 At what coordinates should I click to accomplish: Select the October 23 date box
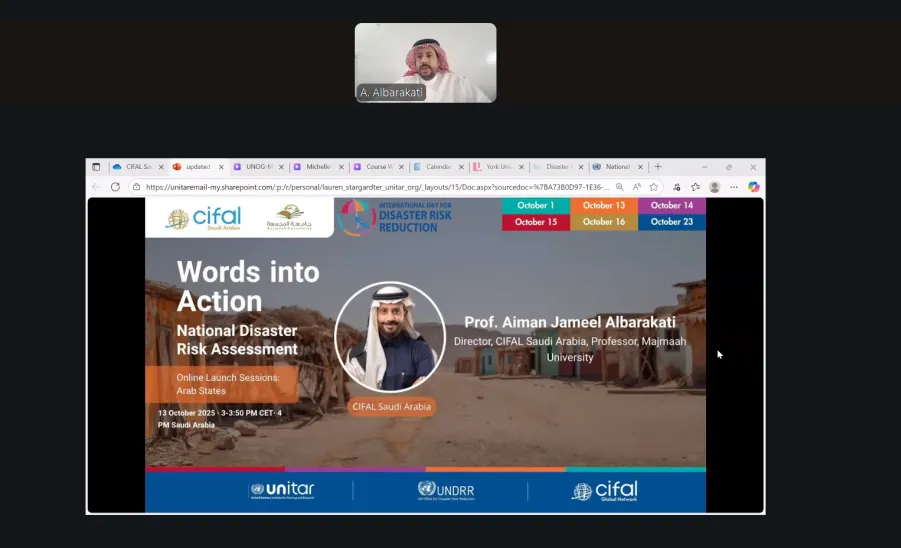[x=672, y=222]
